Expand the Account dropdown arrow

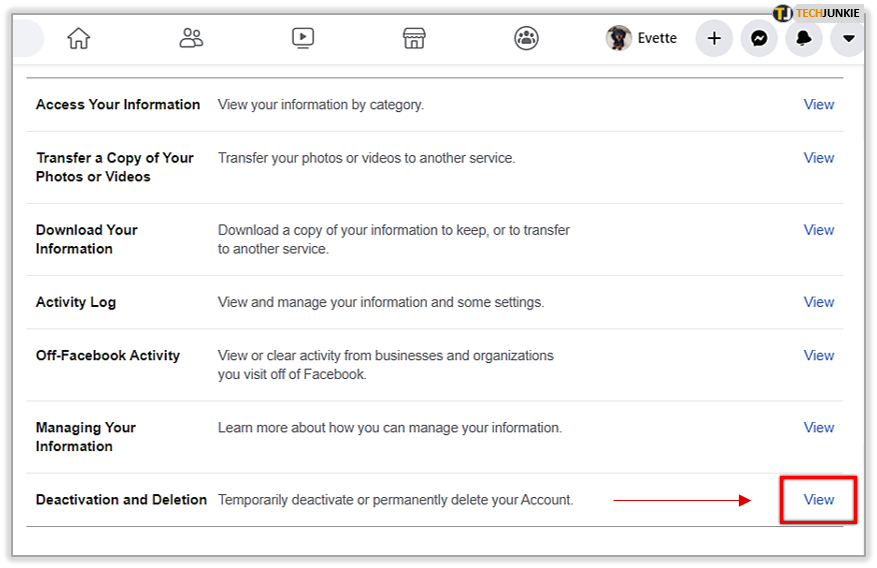pos(848,39)
